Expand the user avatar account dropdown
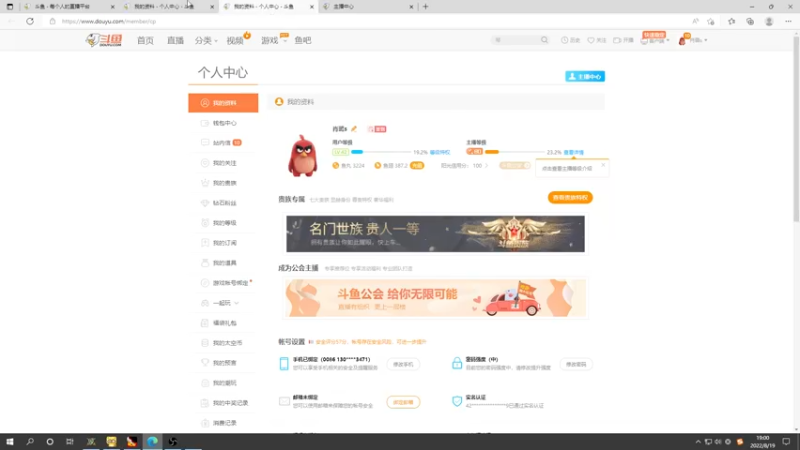Viewport: 800px width, 450px height. coord(692,40)
